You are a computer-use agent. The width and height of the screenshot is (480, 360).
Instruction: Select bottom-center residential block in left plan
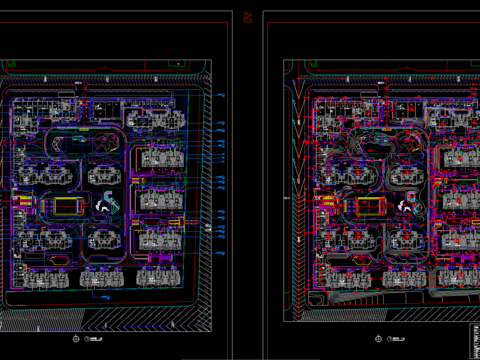coord(102,278)
